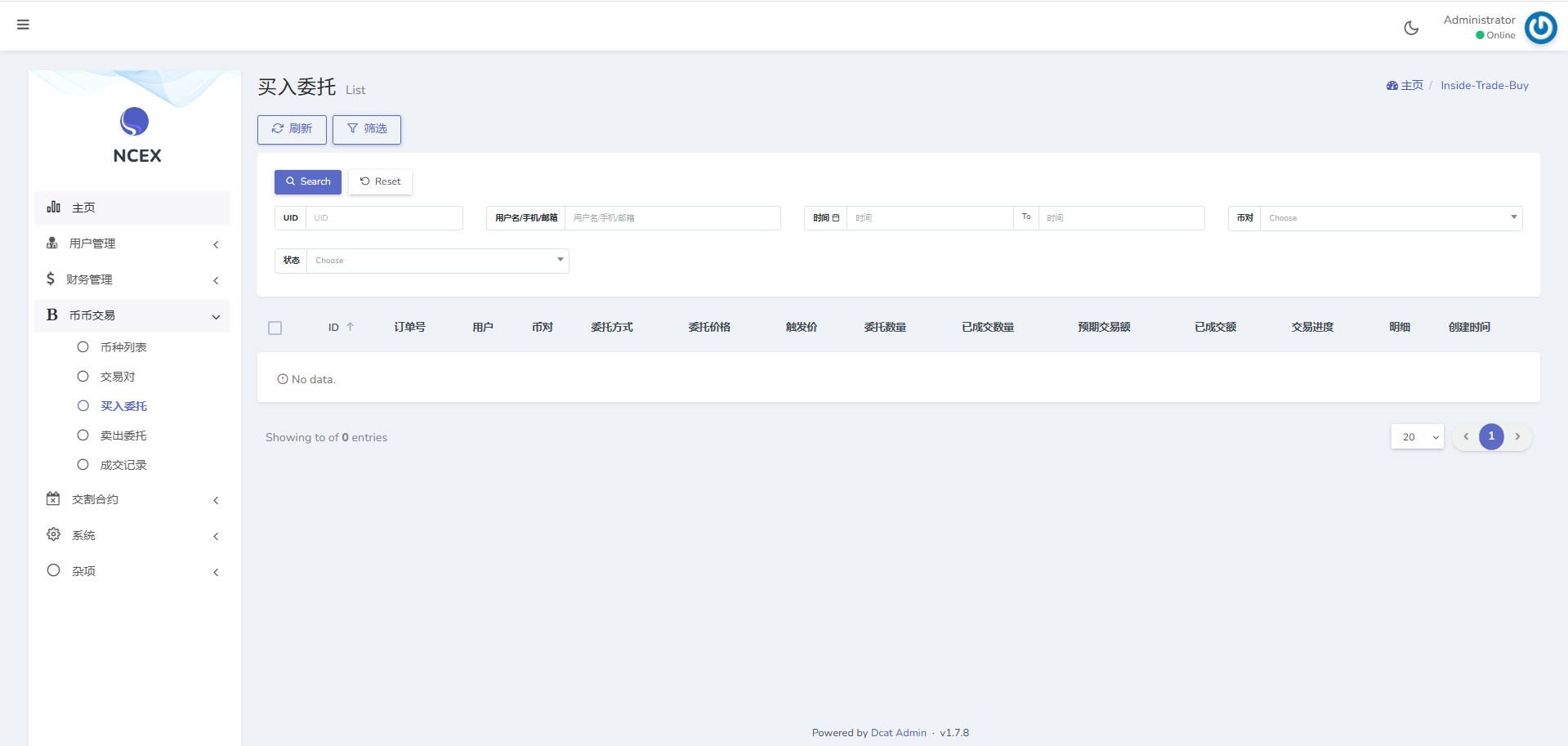Image resolution: width=1568 pixels, height=746 pixels.
Task: Click the 刷新 refresh button
Action: point(292,129)
